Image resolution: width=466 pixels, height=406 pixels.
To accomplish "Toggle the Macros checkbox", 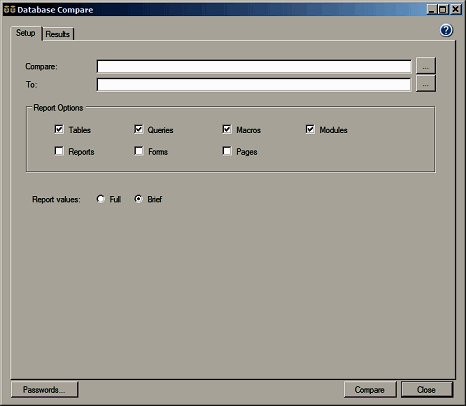I will 227,129.
